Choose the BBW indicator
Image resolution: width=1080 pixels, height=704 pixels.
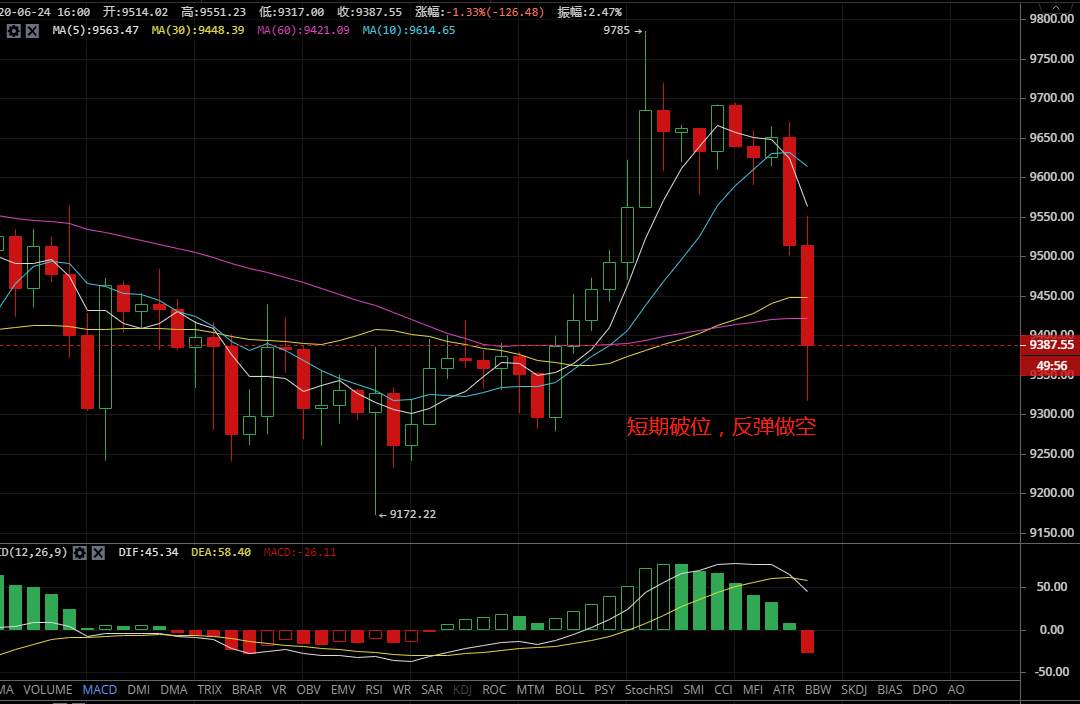tap(818, 690)
